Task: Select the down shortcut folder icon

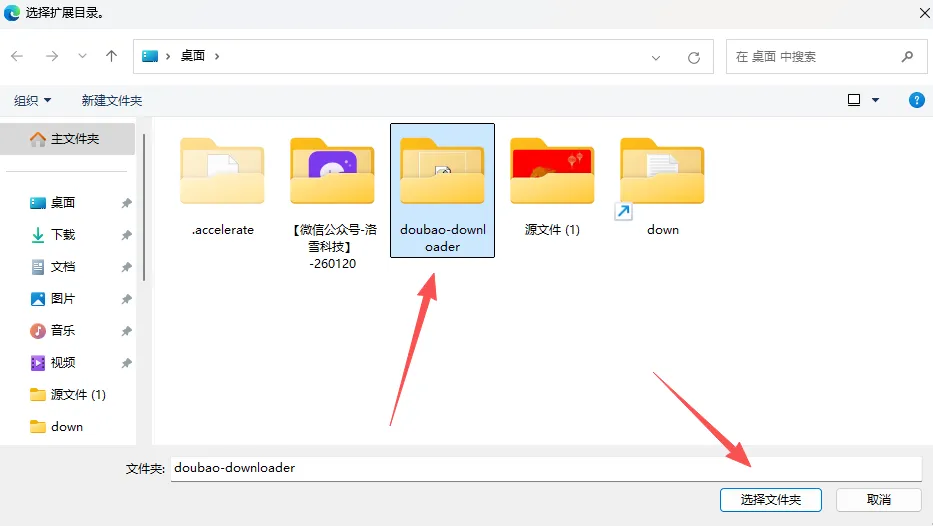Action: [x=662, y=171]
